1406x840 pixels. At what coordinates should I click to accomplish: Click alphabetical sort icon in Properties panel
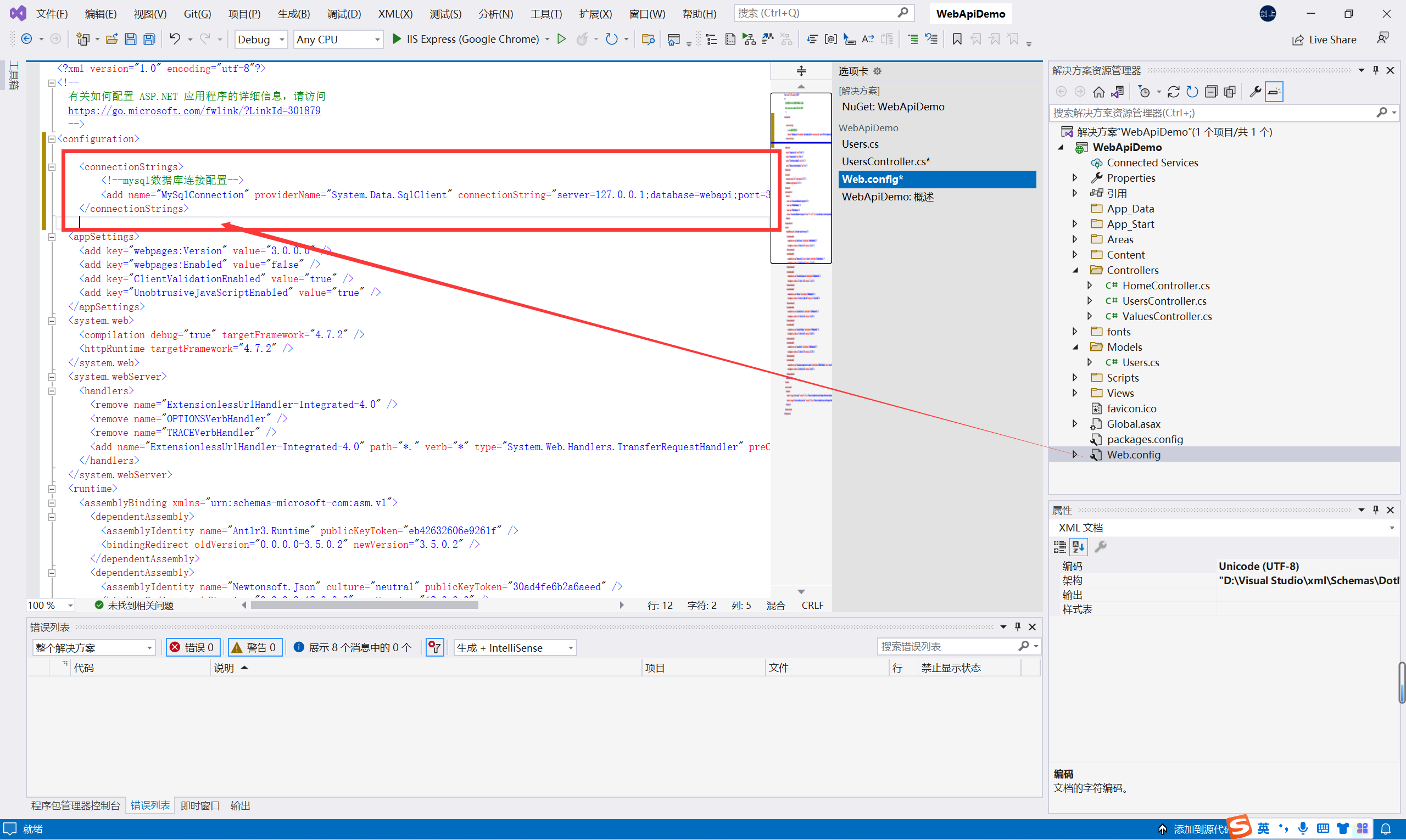(x=1078, y=546)
